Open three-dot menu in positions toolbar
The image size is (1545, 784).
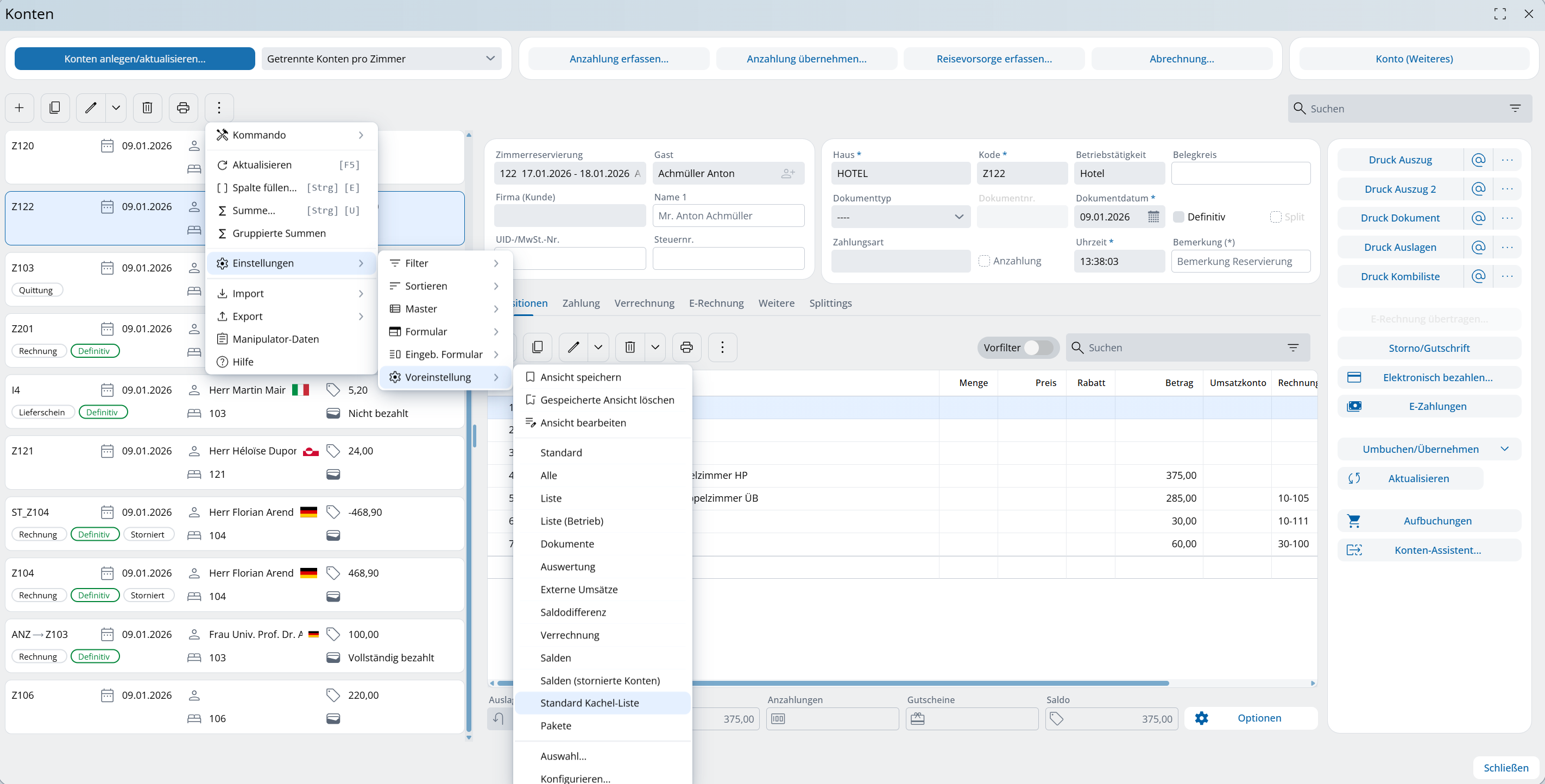click(722, 347)
